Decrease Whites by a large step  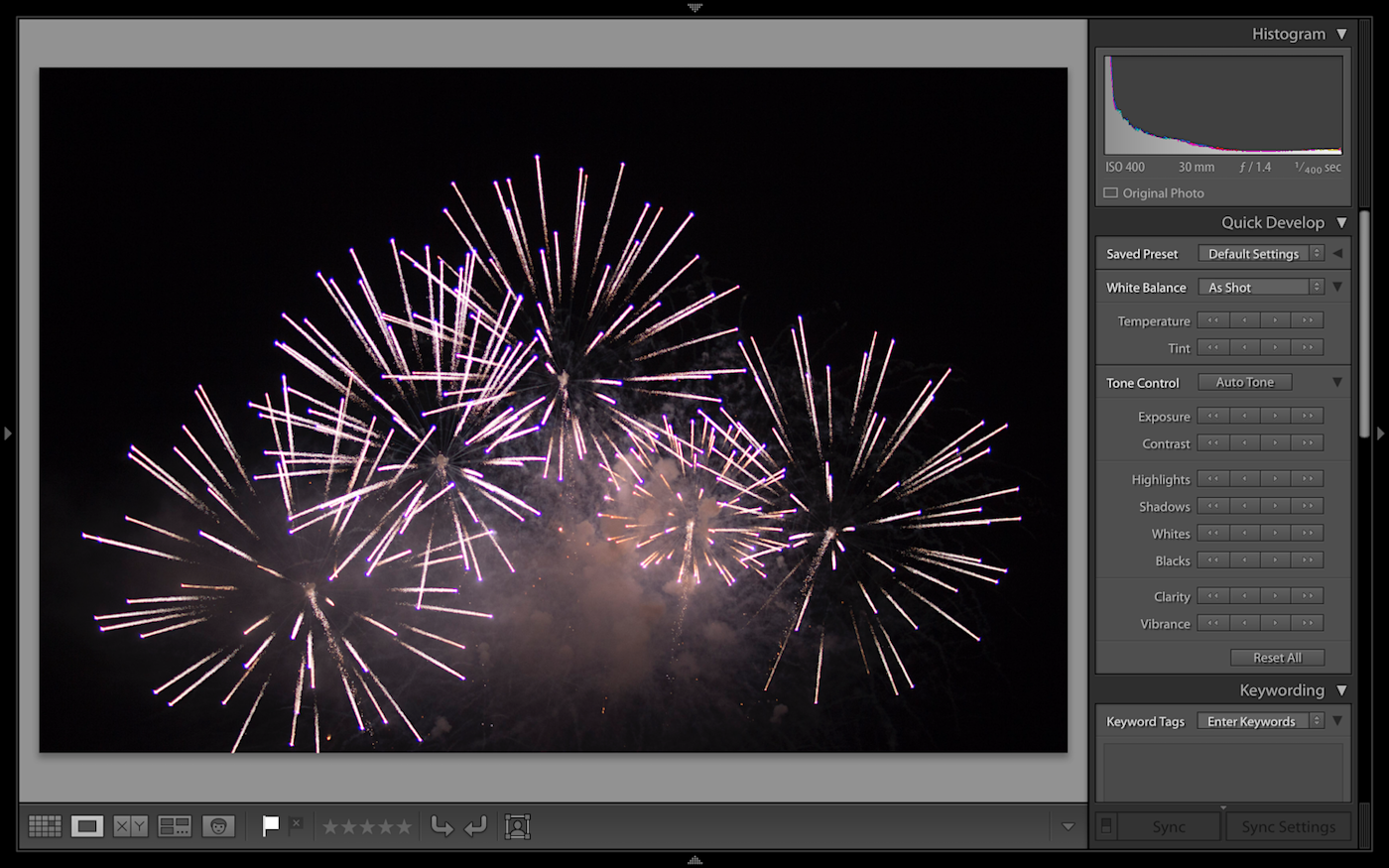pyautogui.click(x=1213, y=533)
